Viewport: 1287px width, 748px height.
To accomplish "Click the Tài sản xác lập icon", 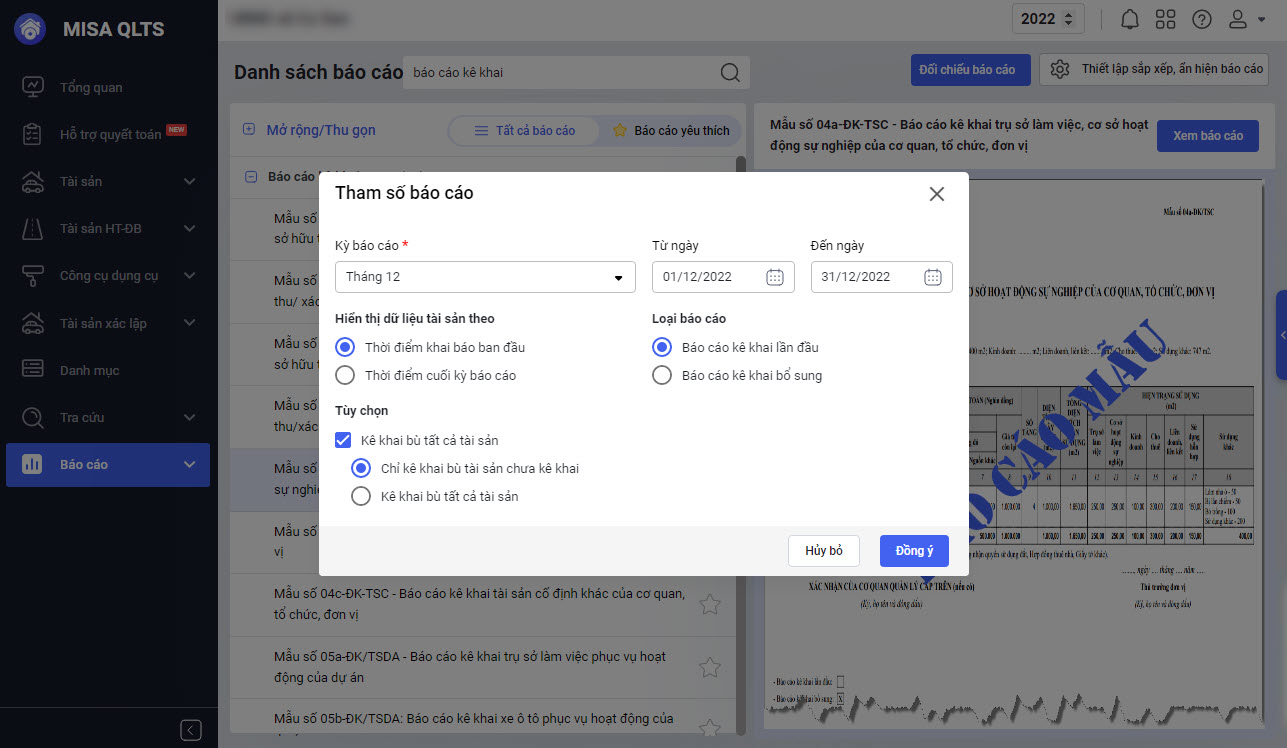I will 33,323.
